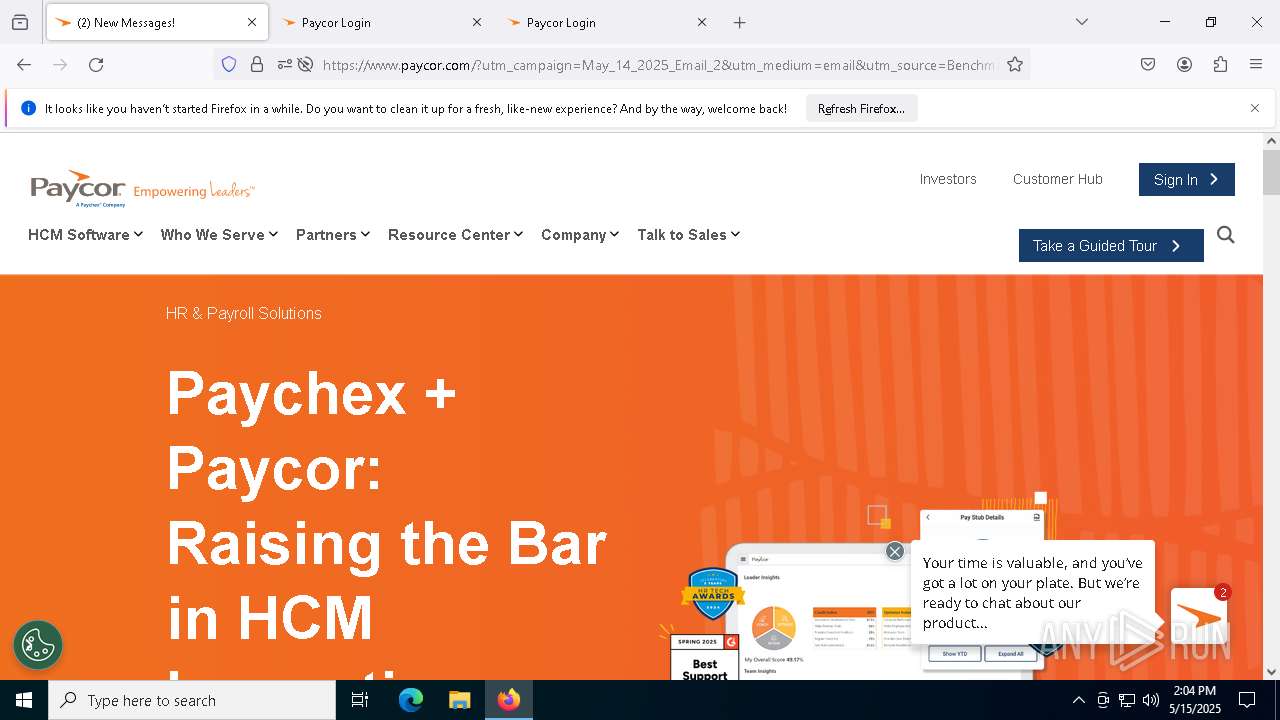Dismiss the Firefox refresh notification bar

(x=1255, y=108)
